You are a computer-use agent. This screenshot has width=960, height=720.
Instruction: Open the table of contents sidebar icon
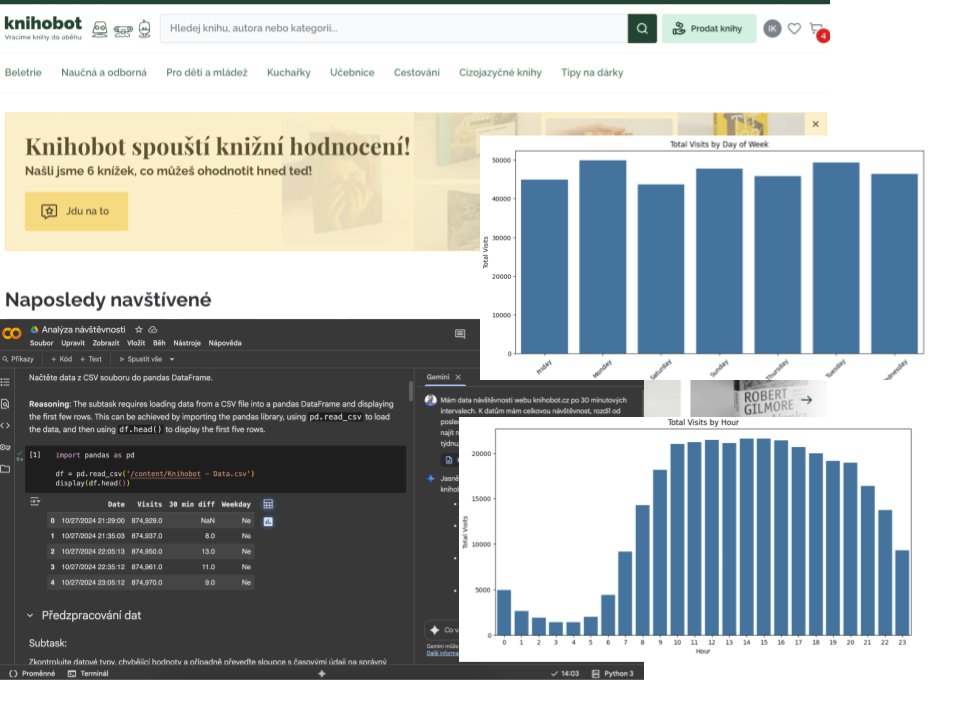point(5,382)
